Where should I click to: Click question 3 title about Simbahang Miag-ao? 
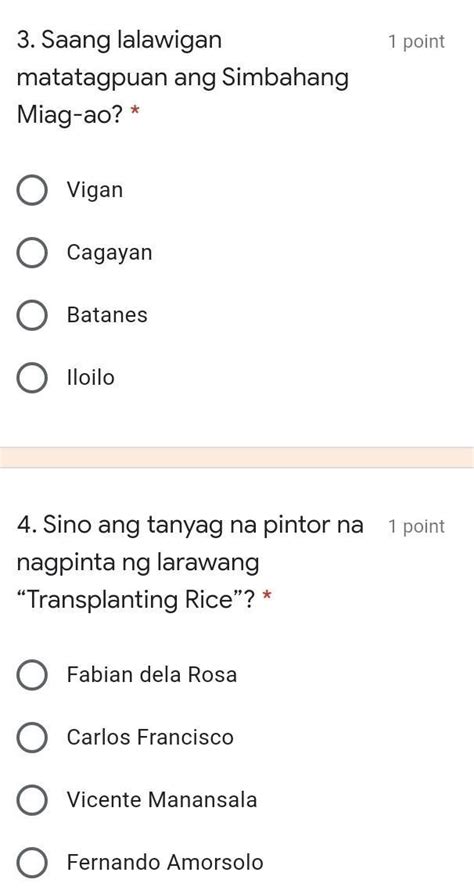pyautogui.click(x=183, y=78)
